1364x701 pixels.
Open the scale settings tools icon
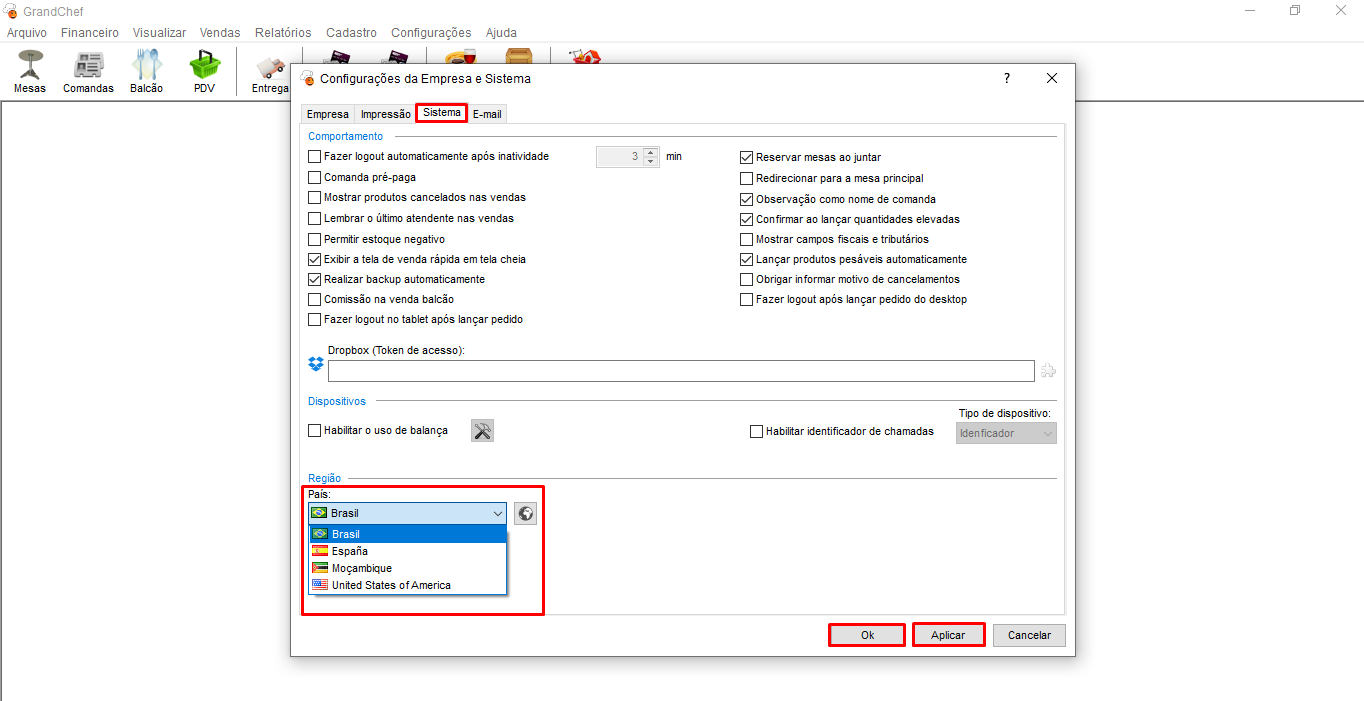pos(482,430)
